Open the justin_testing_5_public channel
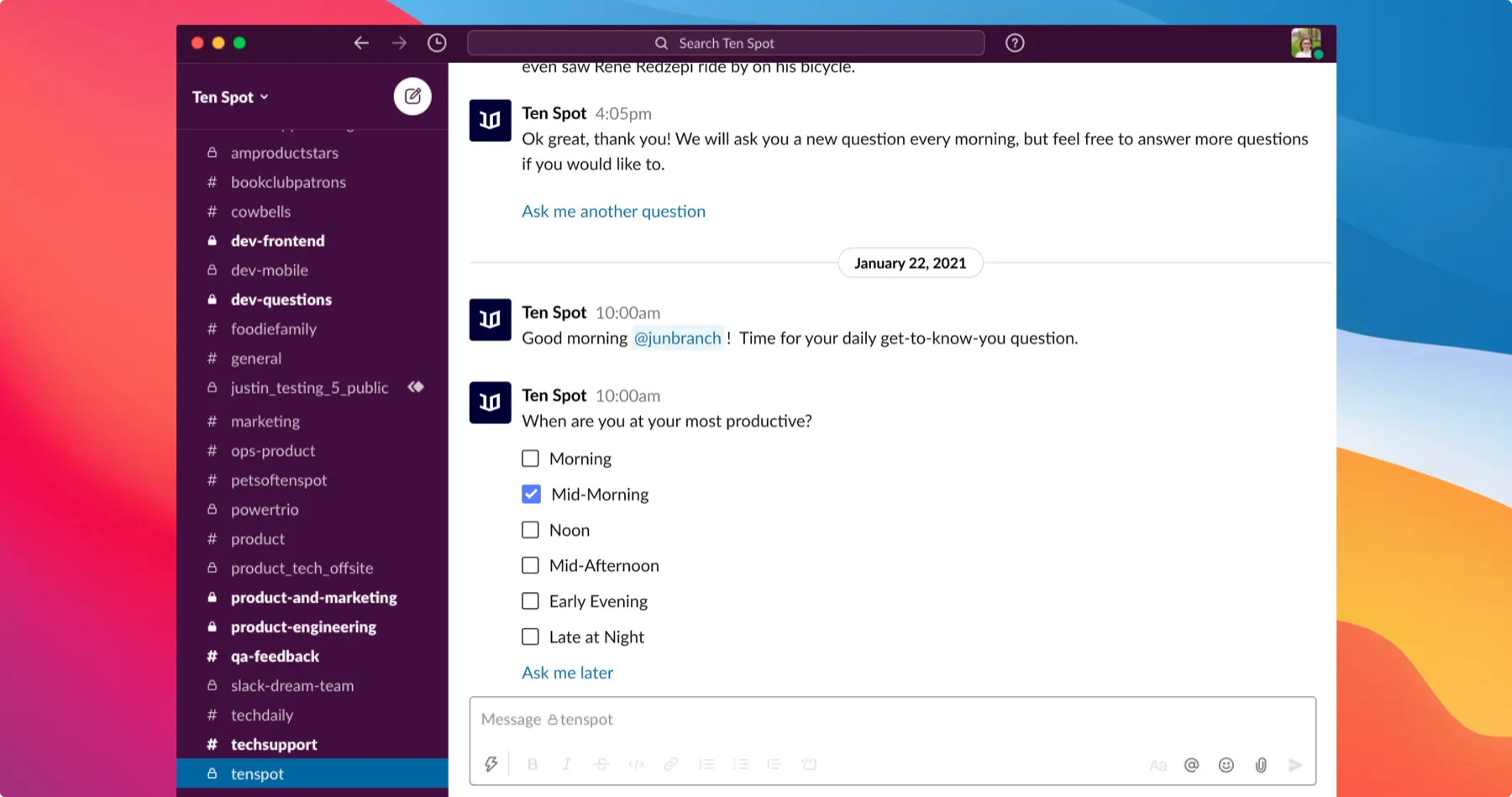Viewport: 1512px width, 797px height. (x=312, y=388)
